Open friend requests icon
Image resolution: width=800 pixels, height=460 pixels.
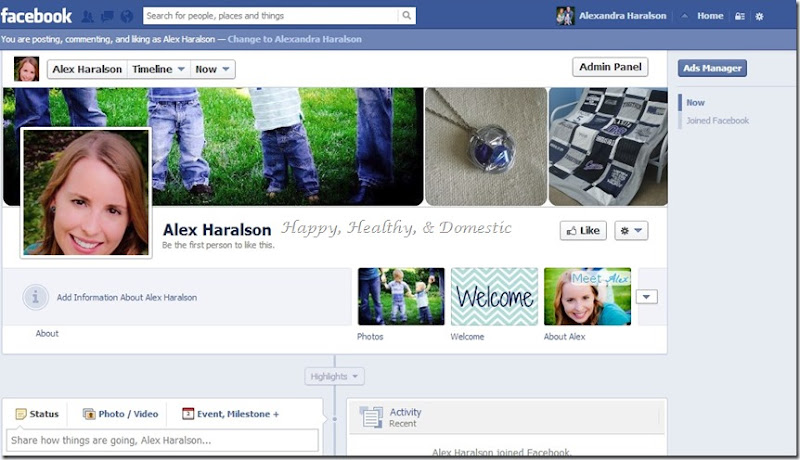88,17
